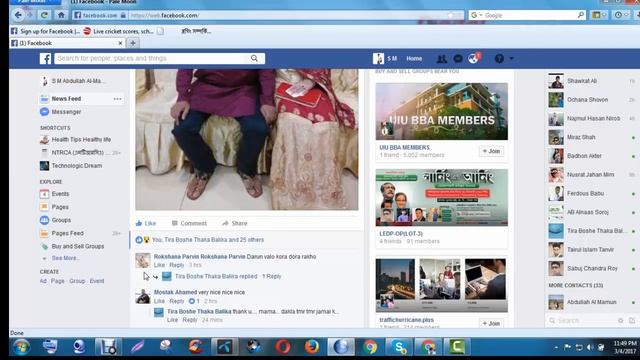The width and height of the screenshot is (640, 360).
Task: Open chat settings gear icon
Action: pos(620,321)
